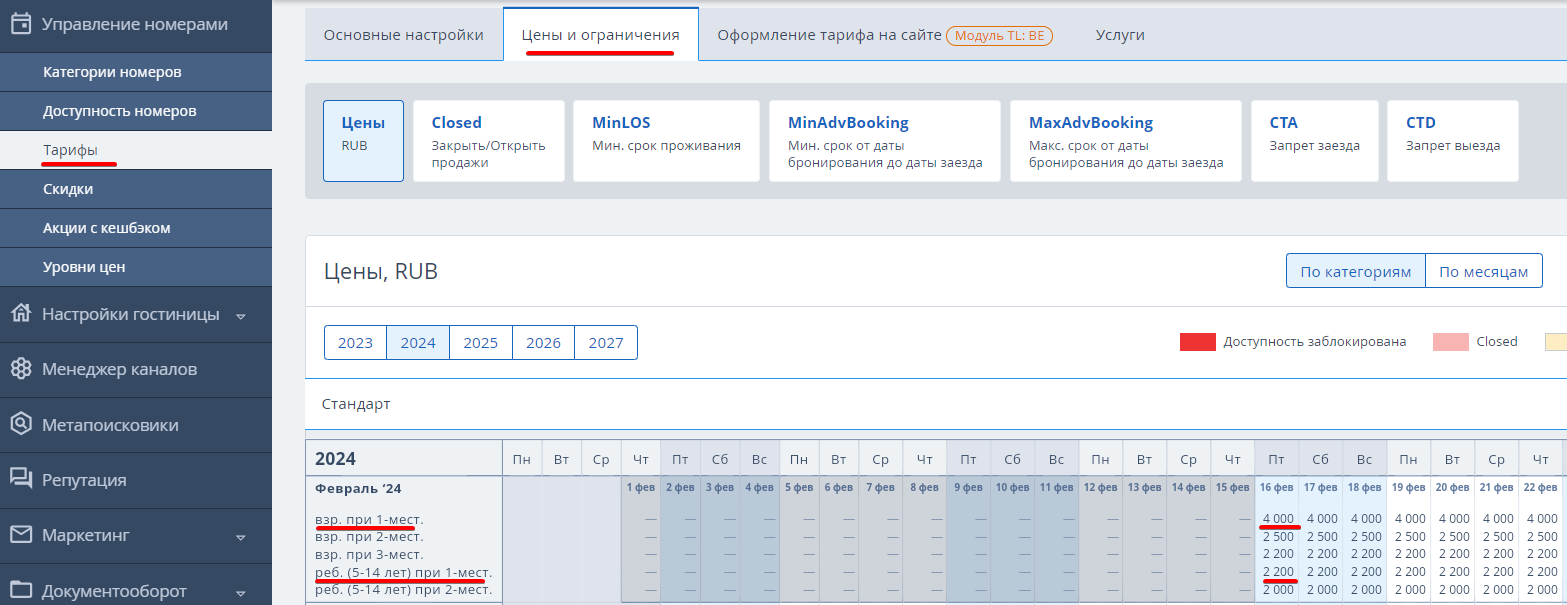Viewport: 1567px width, 605px height.
Task: Switch to the Цены и ограничения tab
Action: (x=601, y=35)
